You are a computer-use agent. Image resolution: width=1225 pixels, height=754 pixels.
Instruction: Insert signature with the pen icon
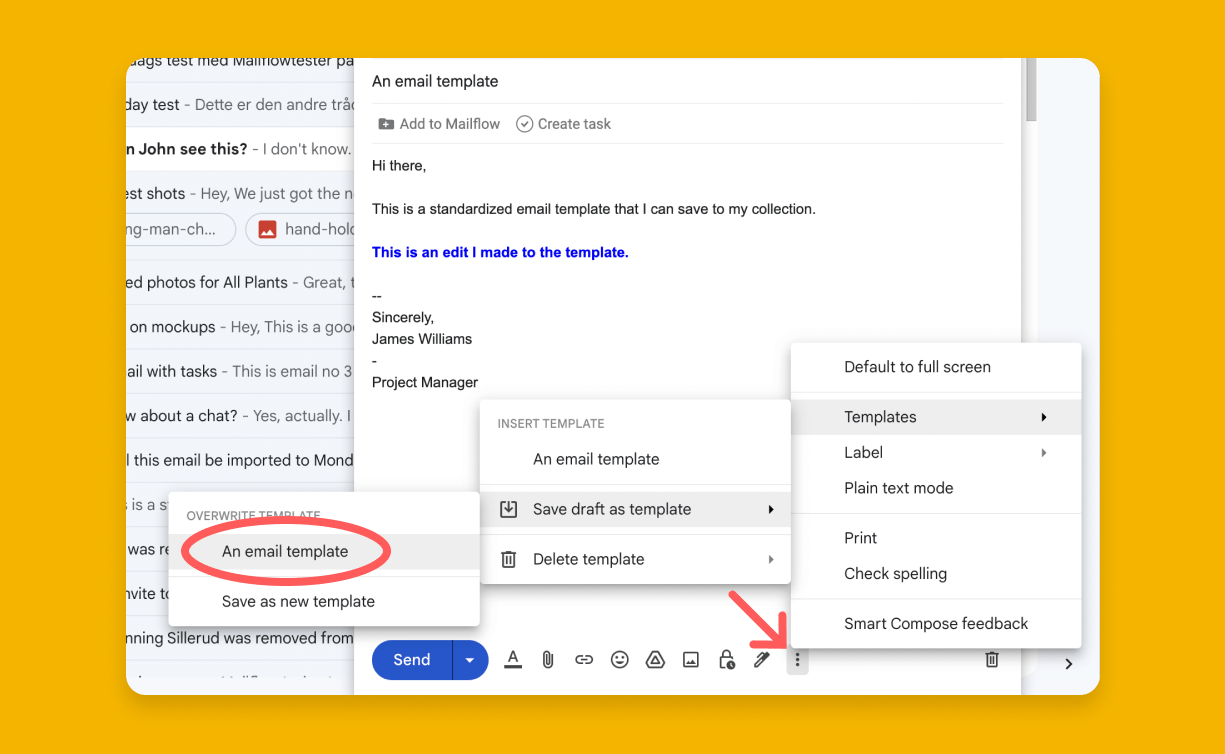tap(762, 659)
